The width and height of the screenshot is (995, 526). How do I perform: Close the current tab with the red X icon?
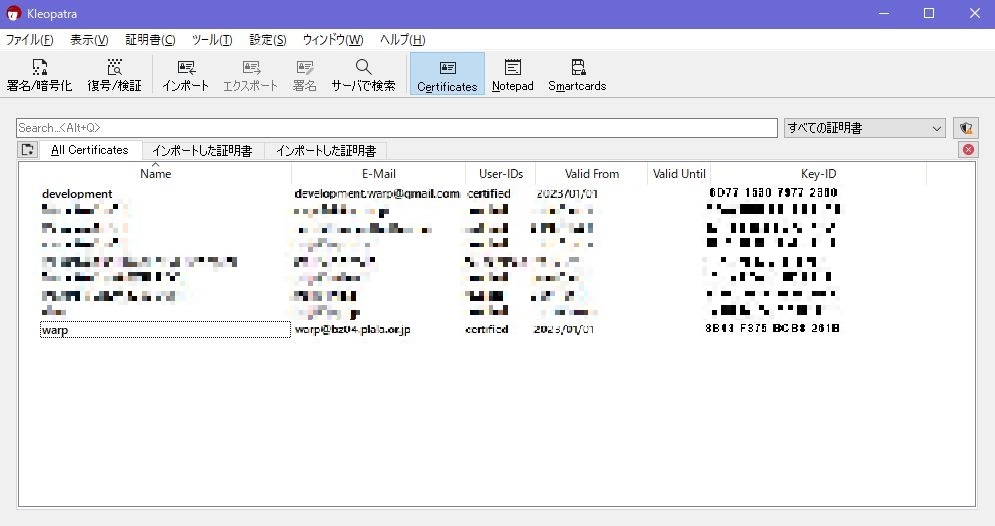pyautogui.click(x=968, y=150)
